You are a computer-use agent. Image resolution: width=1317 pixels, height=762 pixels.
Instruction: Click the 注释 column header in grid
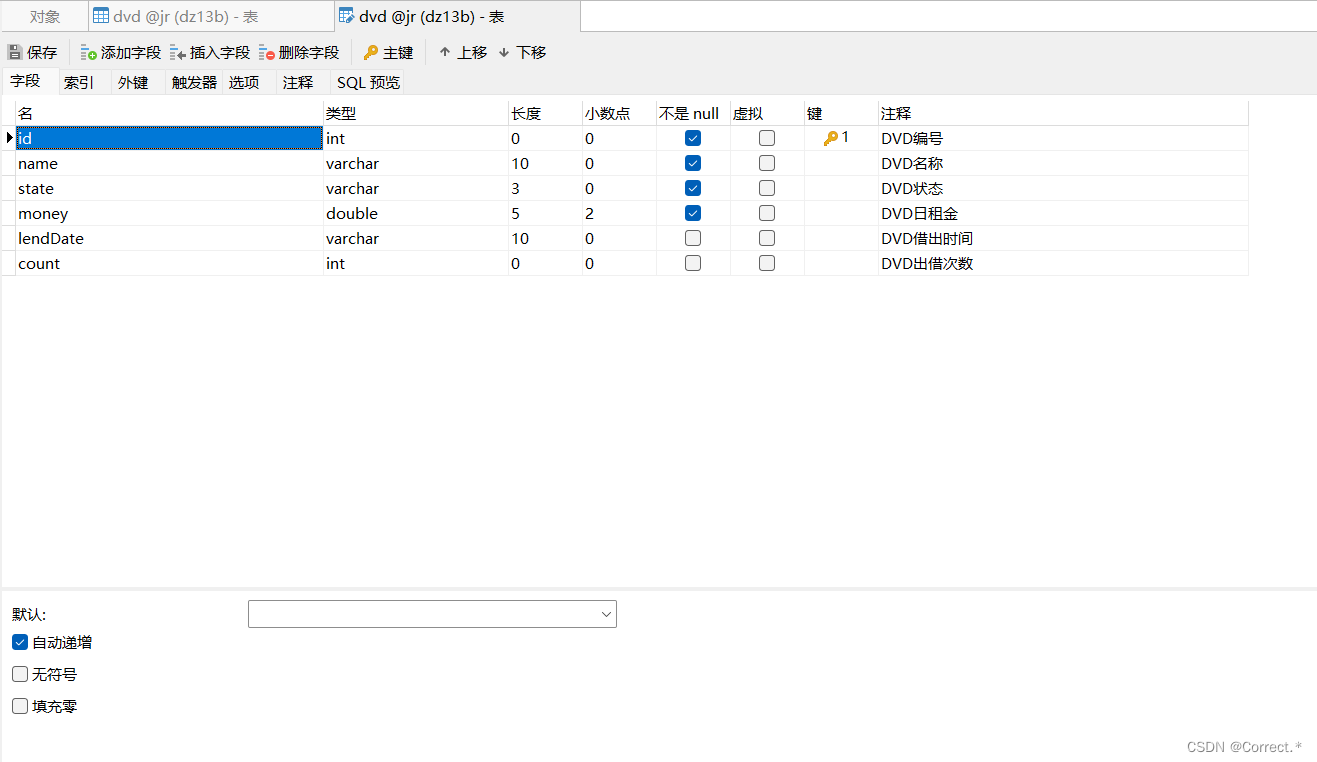(x=1063, y=113)
